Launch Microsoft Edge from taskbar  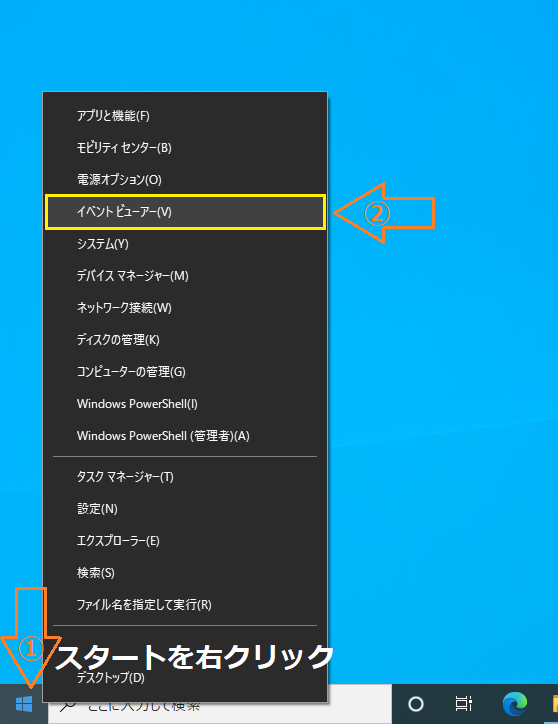click(515, 704)
